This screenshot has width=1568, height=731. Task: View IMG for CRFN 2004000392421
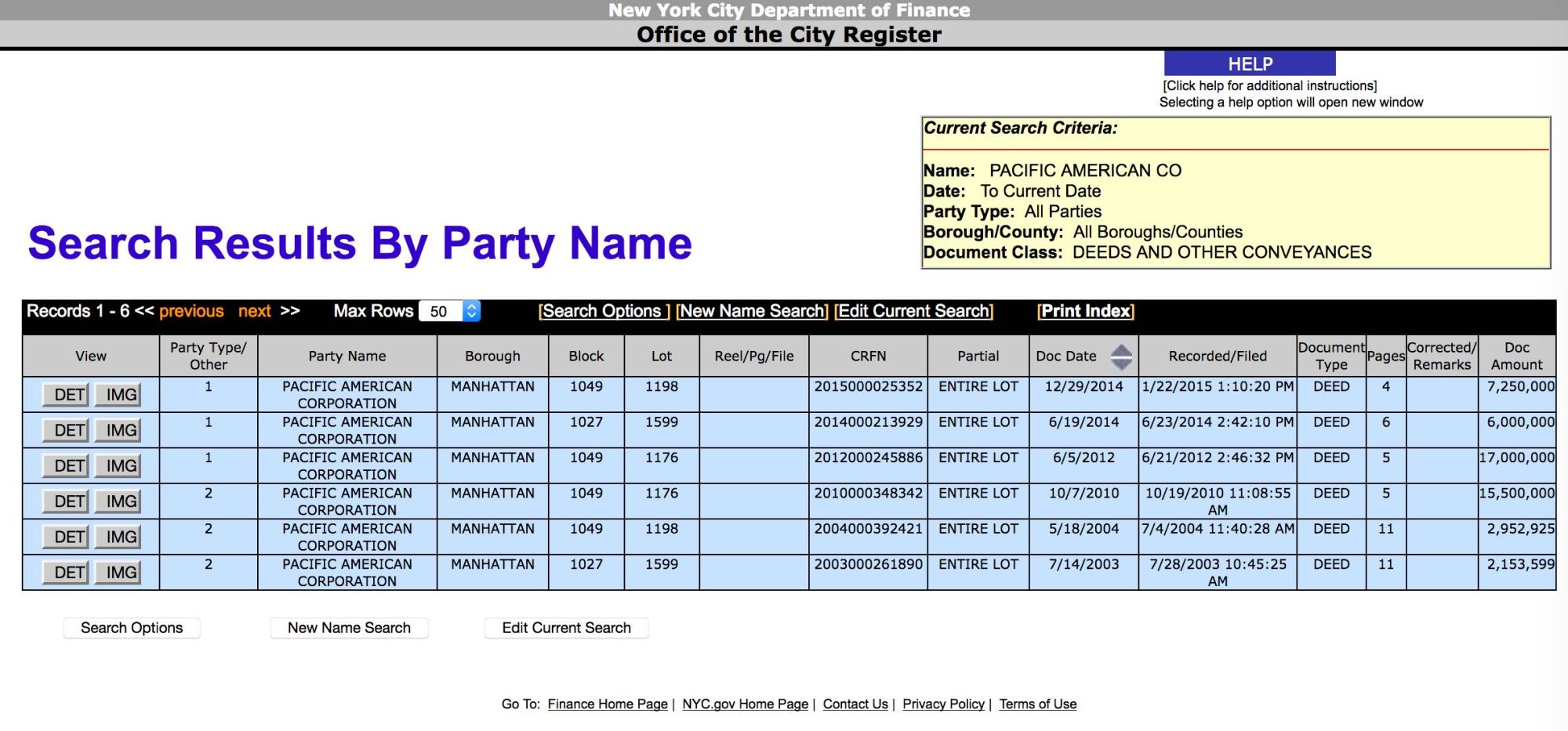(121, 537)
